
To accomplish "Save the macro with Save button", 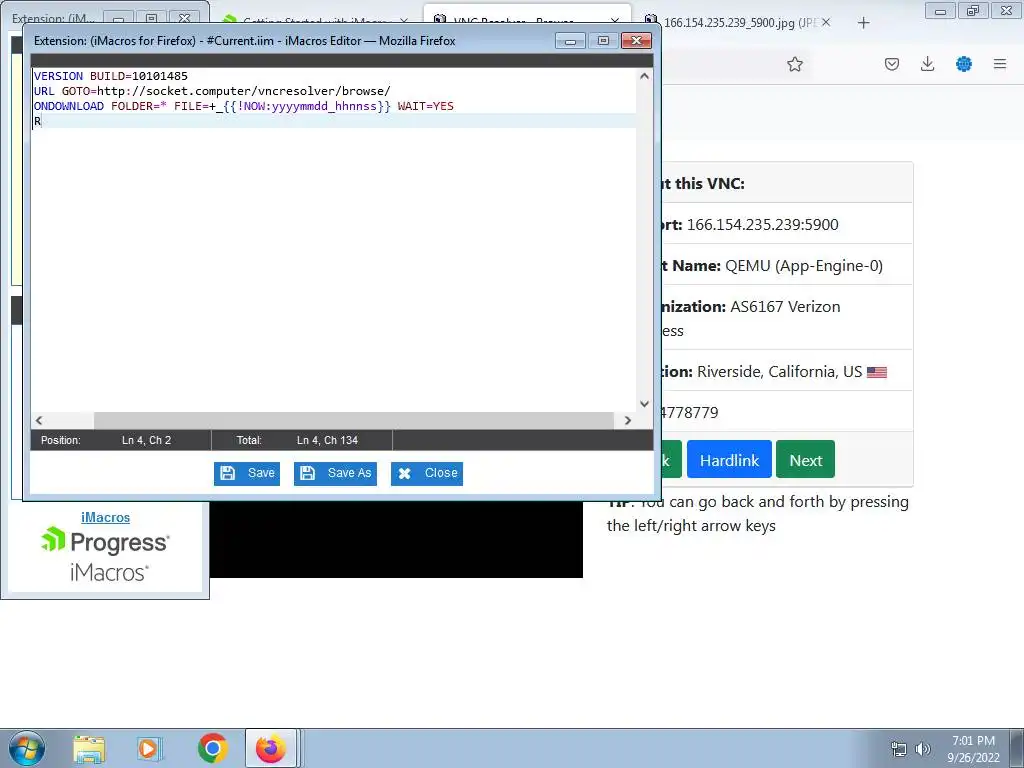I will [x=247, y=473].
